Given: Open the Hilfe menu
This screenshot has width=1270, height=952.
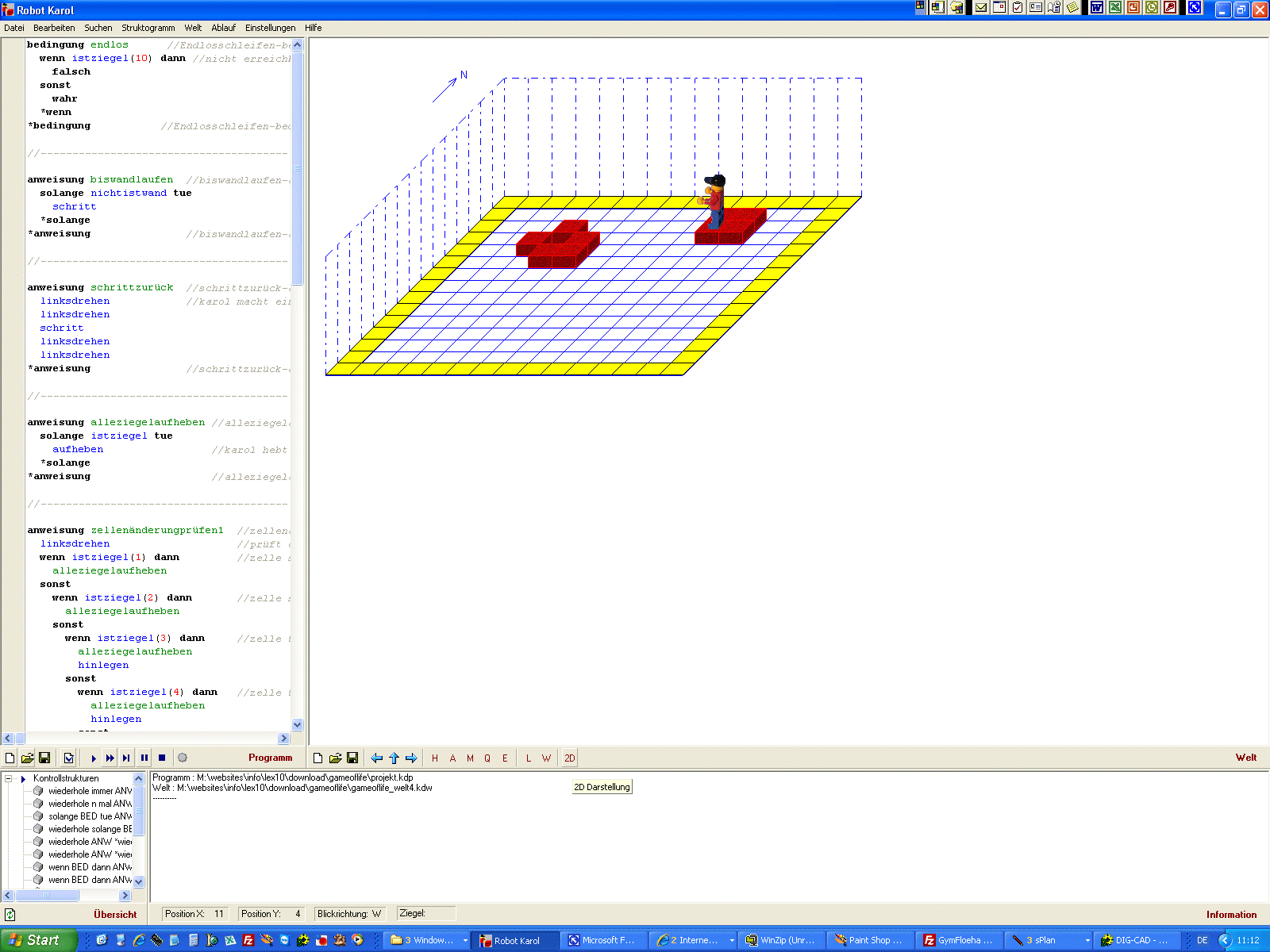Looking at the screenshot, I should [314, 28].
